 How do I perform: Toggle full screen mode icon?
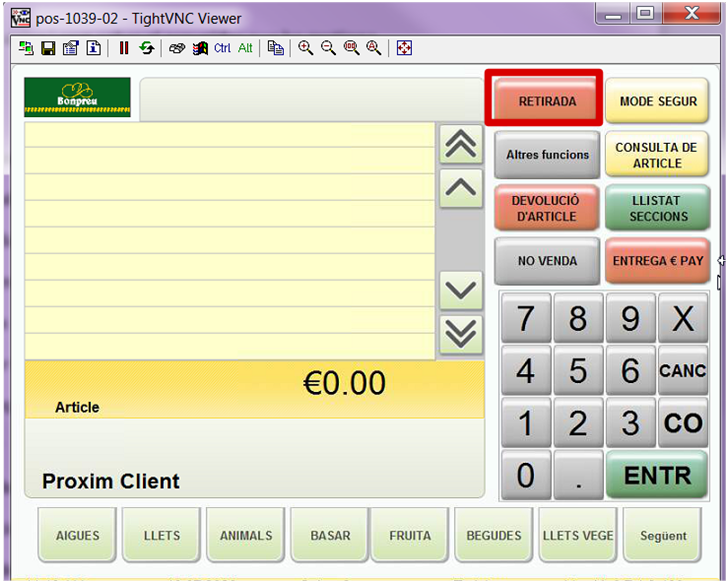click(x=404, y=48)
